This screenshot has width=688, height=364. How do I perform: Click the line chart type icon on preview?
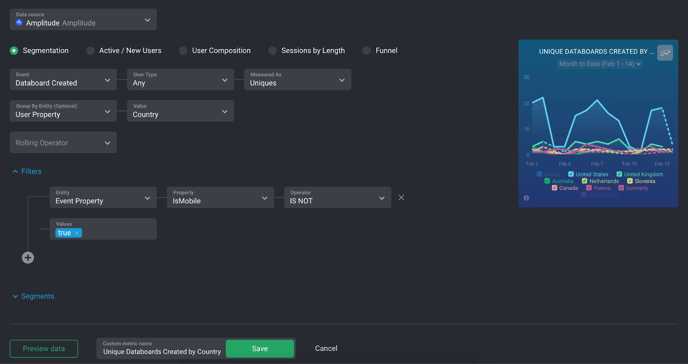[x=665, y=53]
